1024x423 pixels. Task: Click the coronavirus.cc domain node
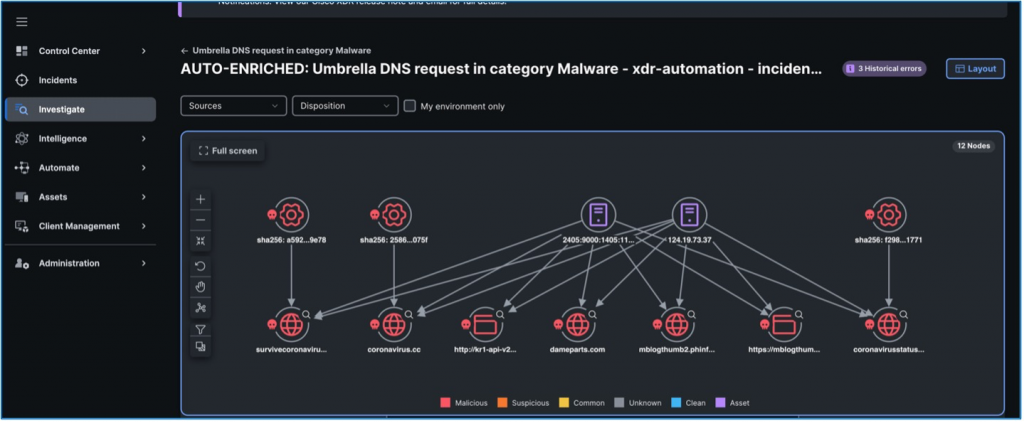point(391,325)
